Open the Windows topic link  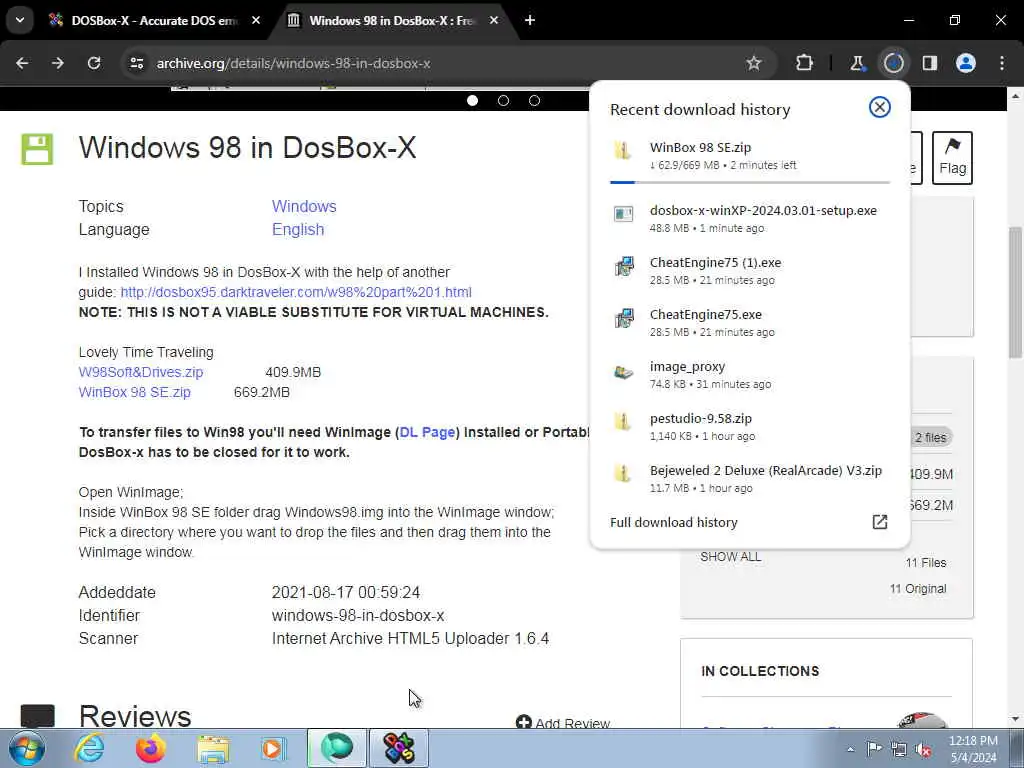[304, 206]
